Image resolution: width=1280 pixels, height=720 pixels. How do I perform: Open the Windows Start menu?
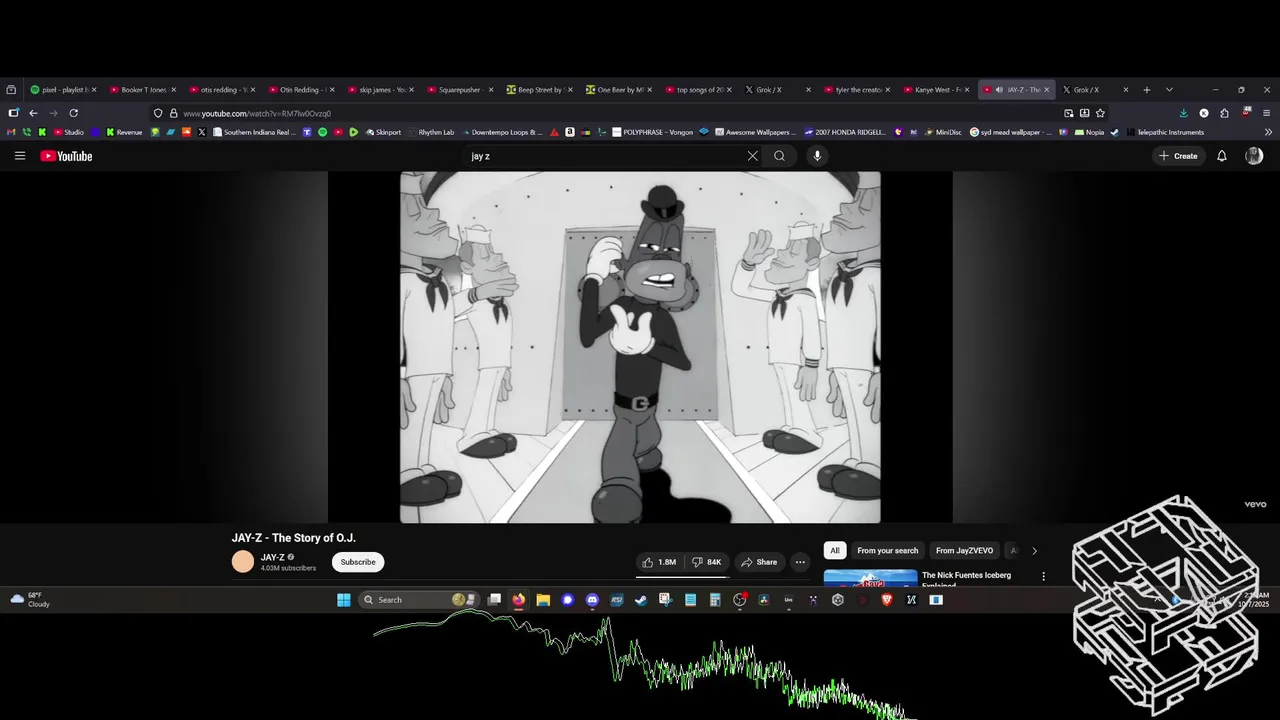click(x=344, y=600)
